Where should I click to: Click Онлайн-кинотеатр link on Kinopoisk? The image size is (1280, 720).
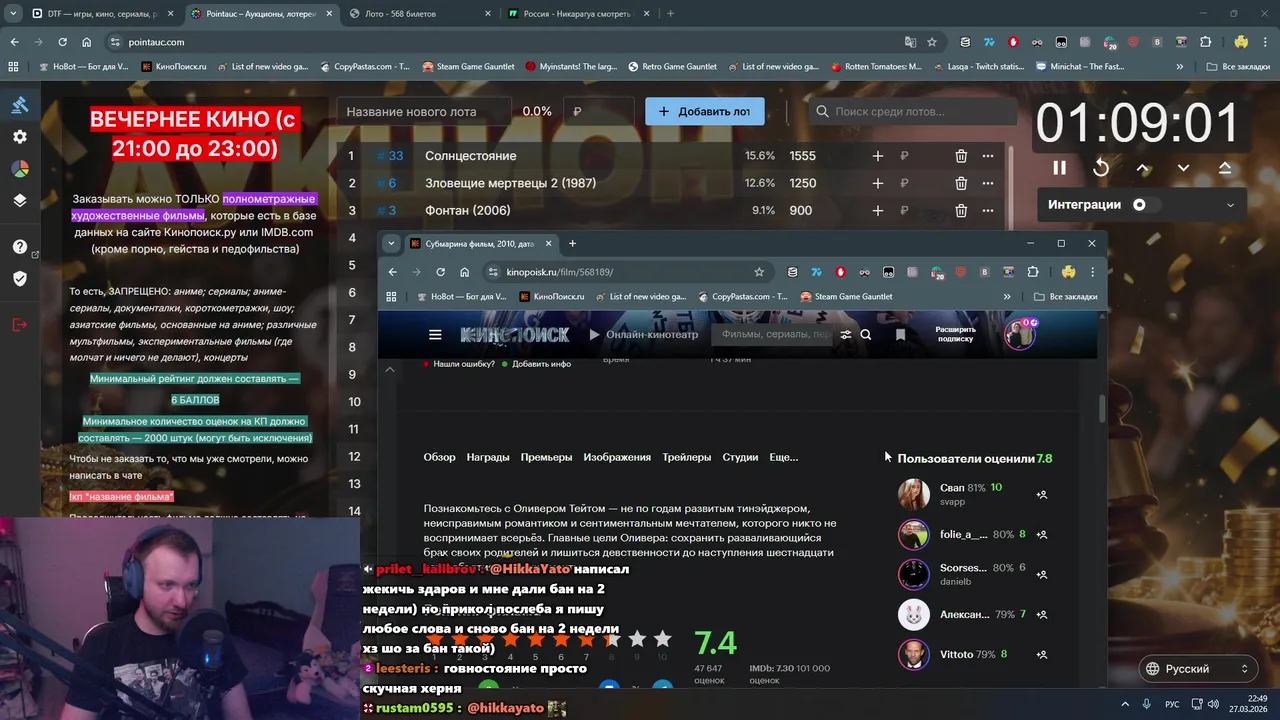point(643,335)
